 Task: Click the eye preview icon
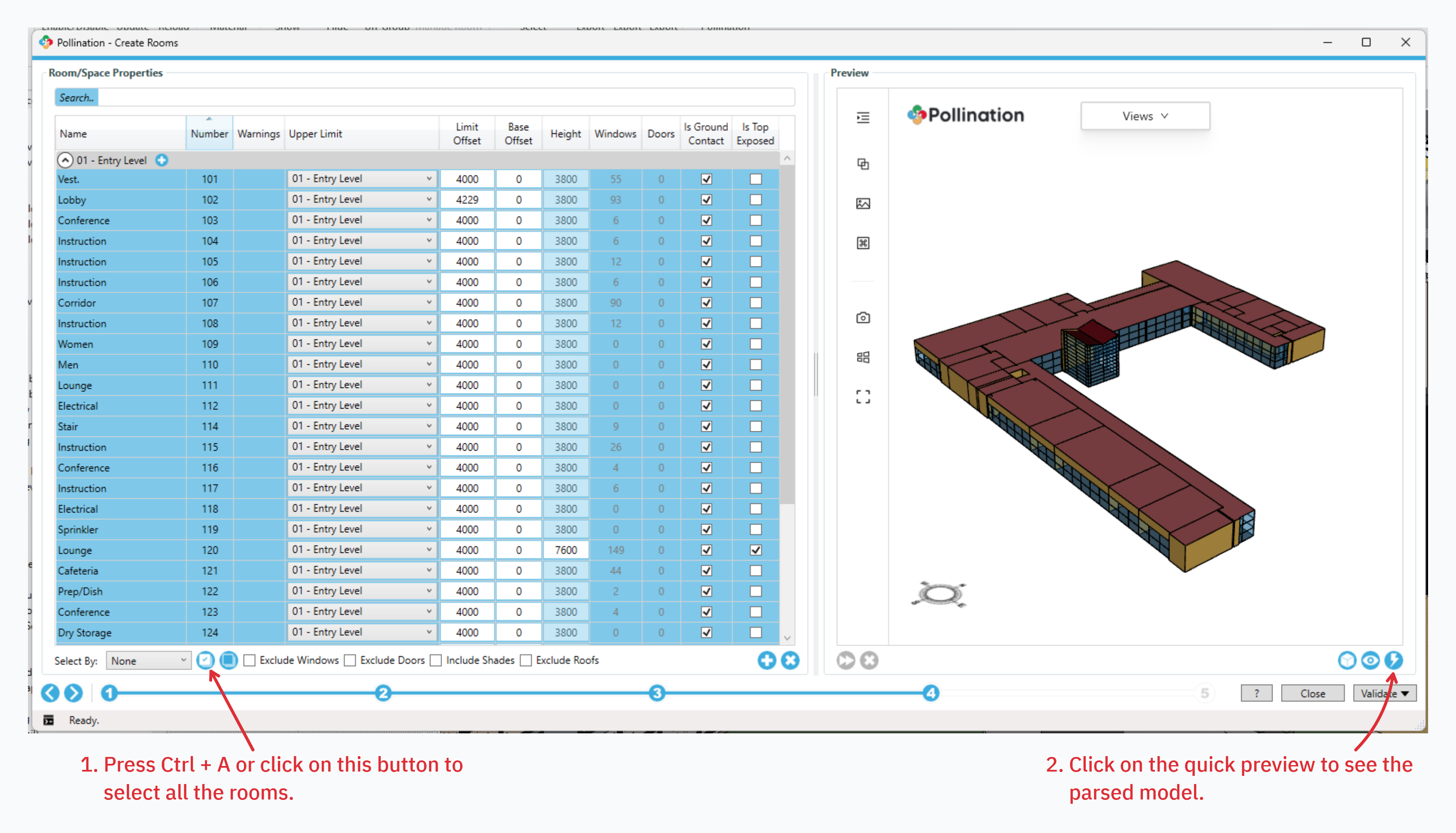(x=1370, y=660)
